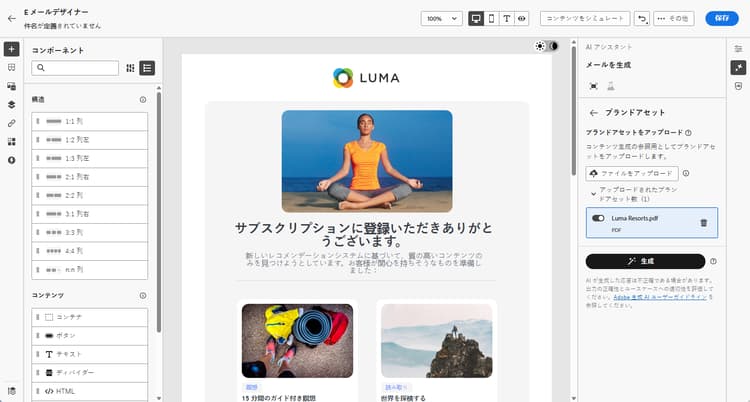Image resolution: width=750 pixels, height=402 pixels.
Task: Open the asset picker icon in left rail
Action: [x=11, y=86]
